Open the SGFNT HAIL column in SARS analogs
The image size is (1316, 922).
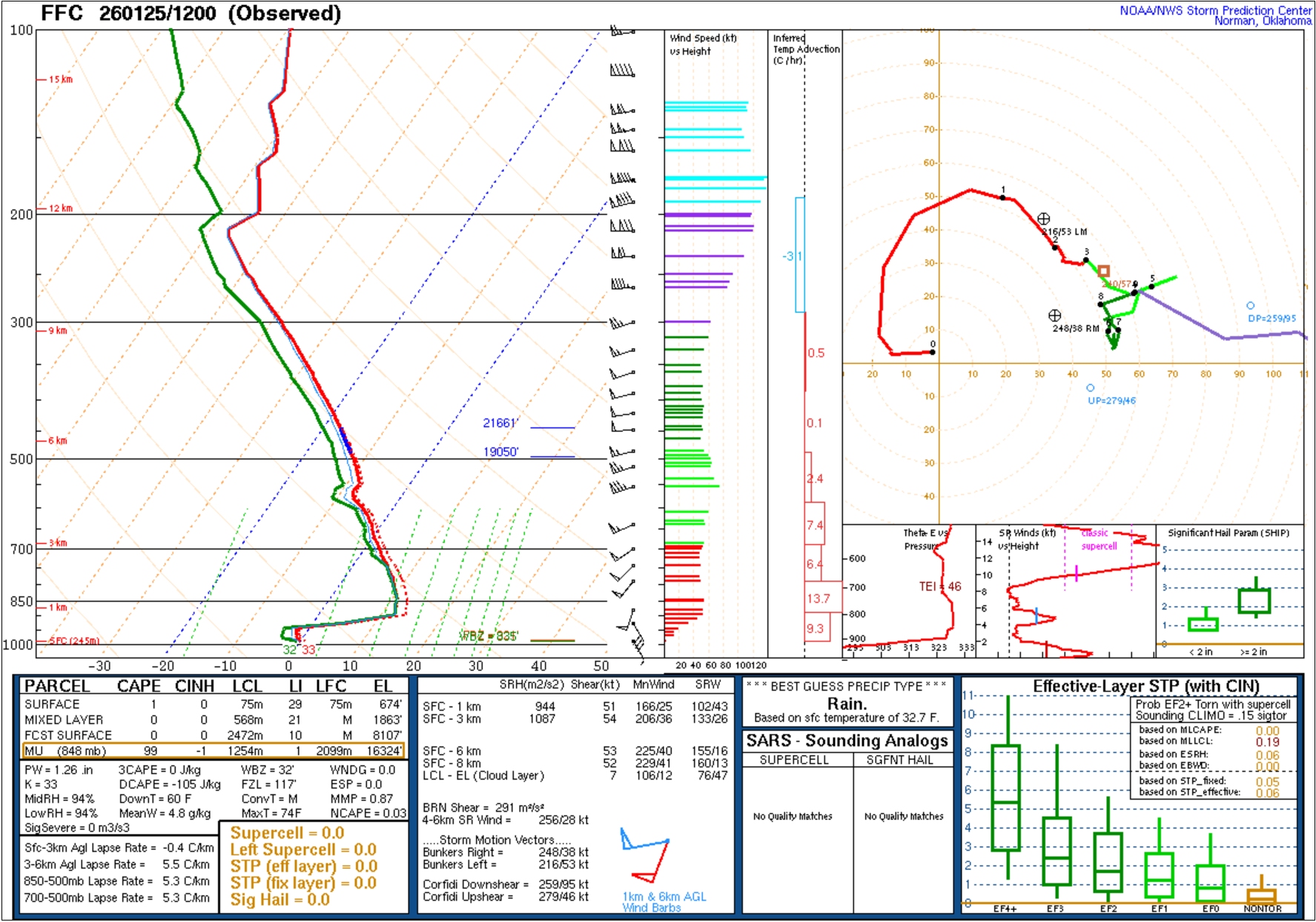tap(899, 760)
